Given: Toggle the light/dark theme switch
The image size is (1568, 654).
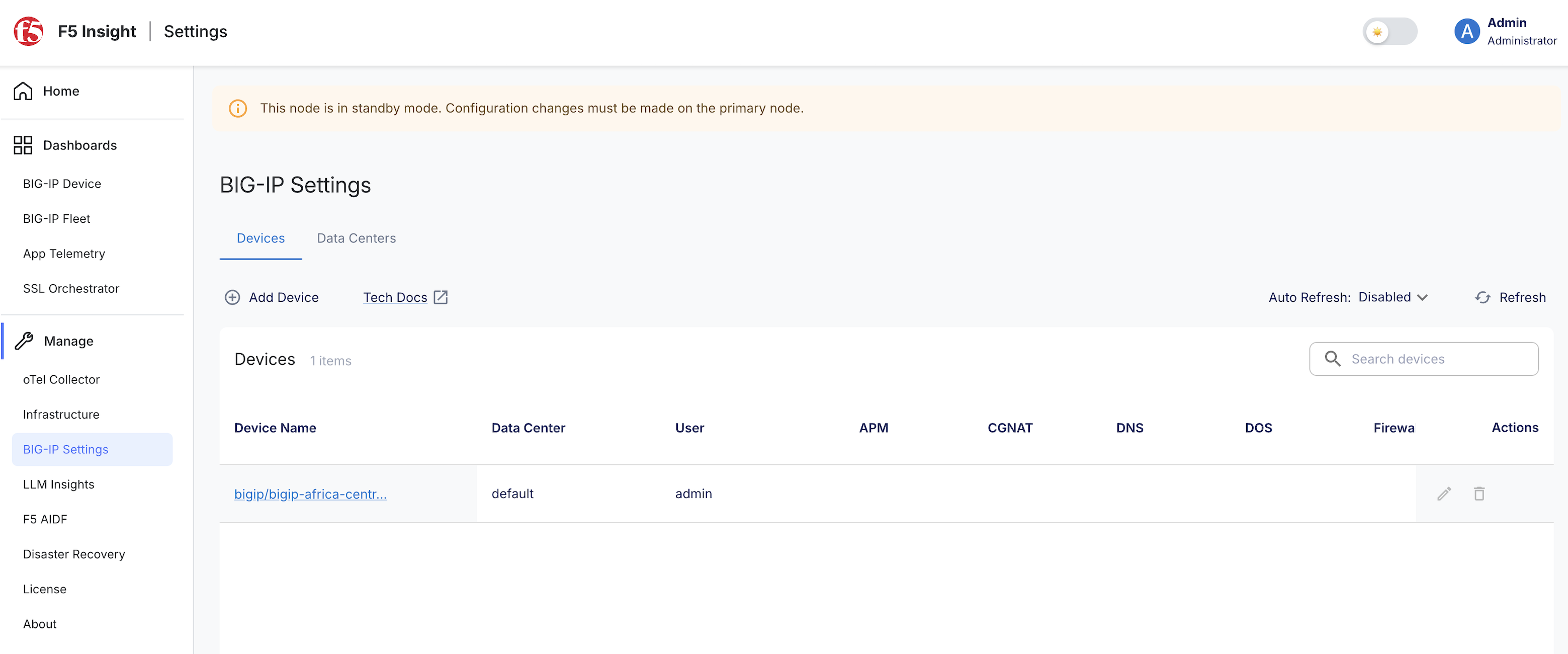Looking at the screenshot, I should pos(1389,31).
